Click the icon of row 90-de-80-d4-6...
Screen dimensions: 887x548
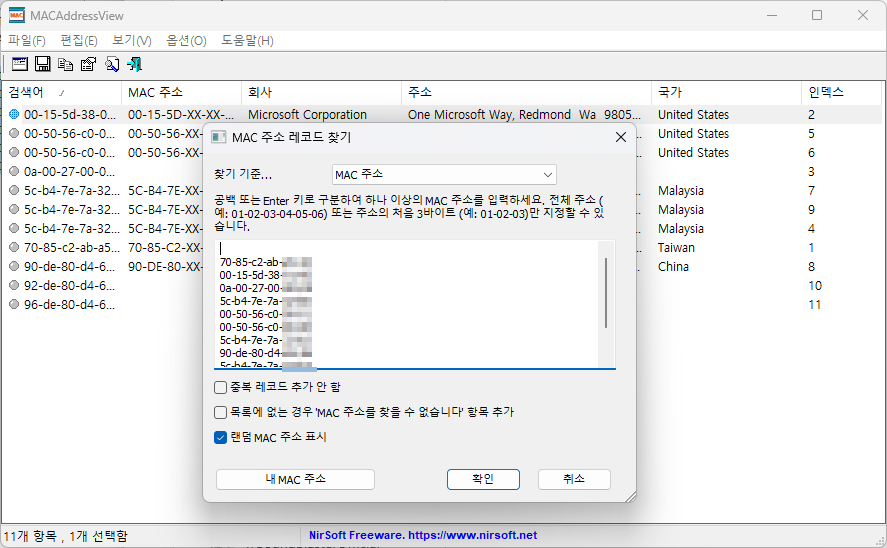[x=14, y=266]
